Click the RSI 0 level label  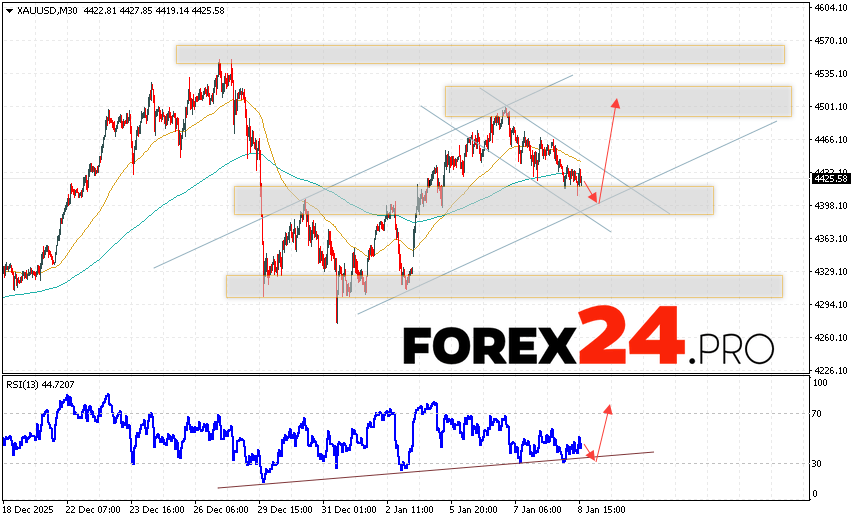tap(815, 494)
